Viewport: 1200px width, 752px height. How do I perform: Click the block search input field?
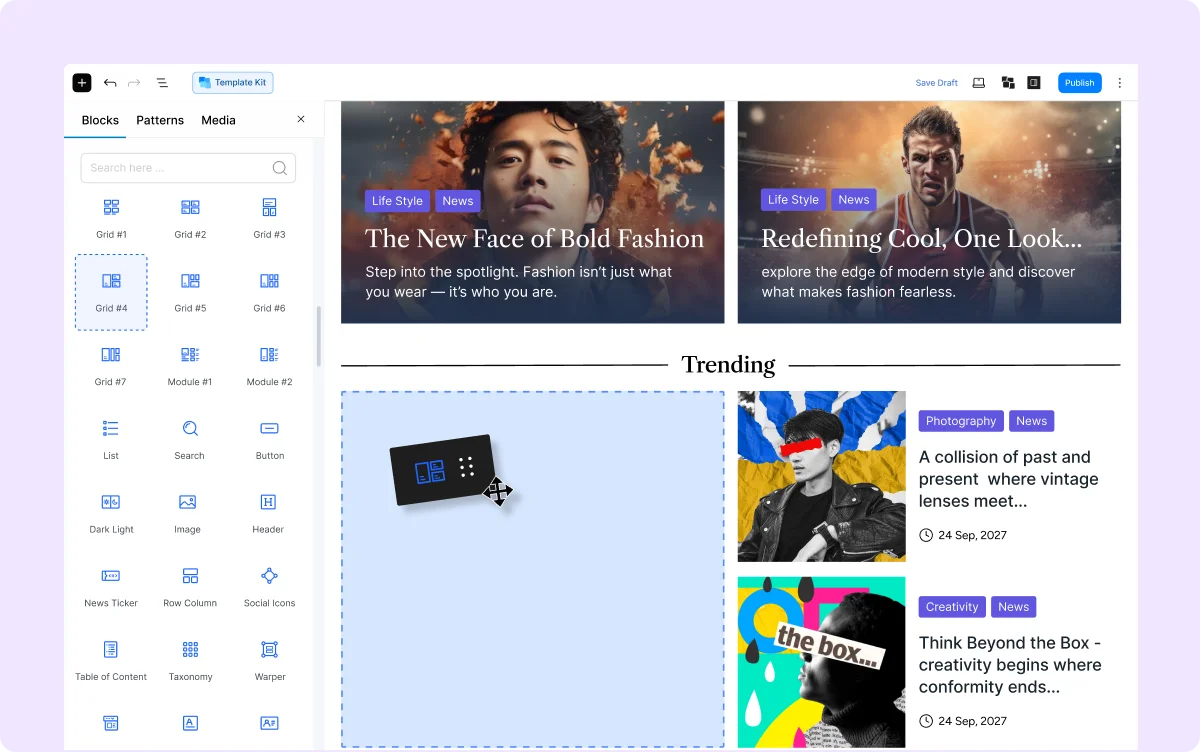coord(175,168)
